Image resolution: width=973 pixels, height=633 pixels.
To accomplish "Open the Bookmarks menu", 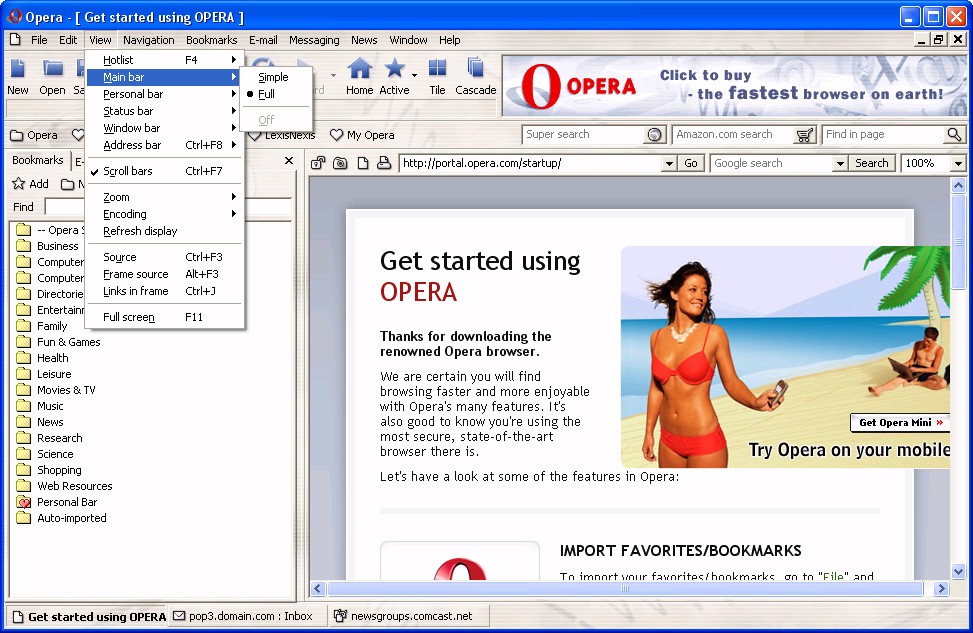I will pyautogui.click(x=212, y=40).
